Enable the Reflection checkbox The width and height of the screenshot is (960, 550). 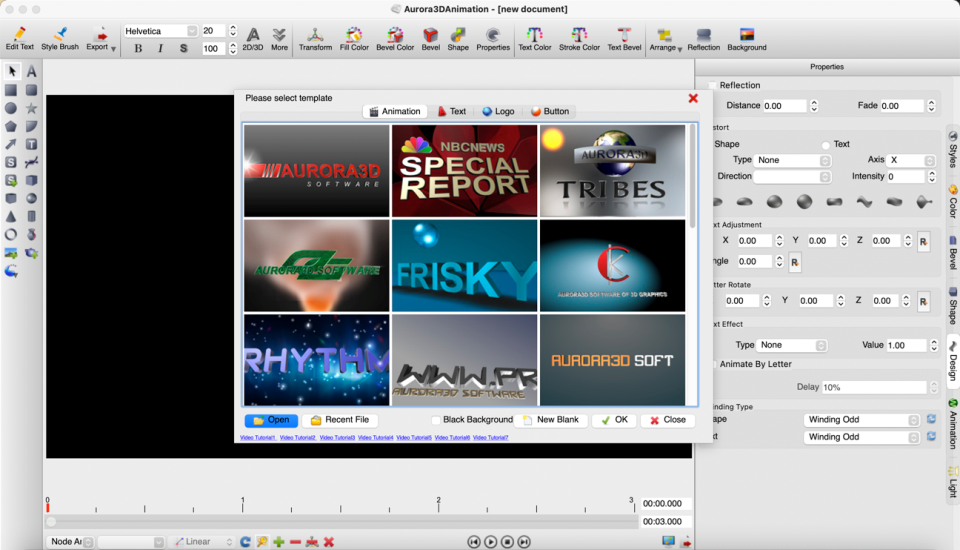pyautogui.click(x=712, y=85)
